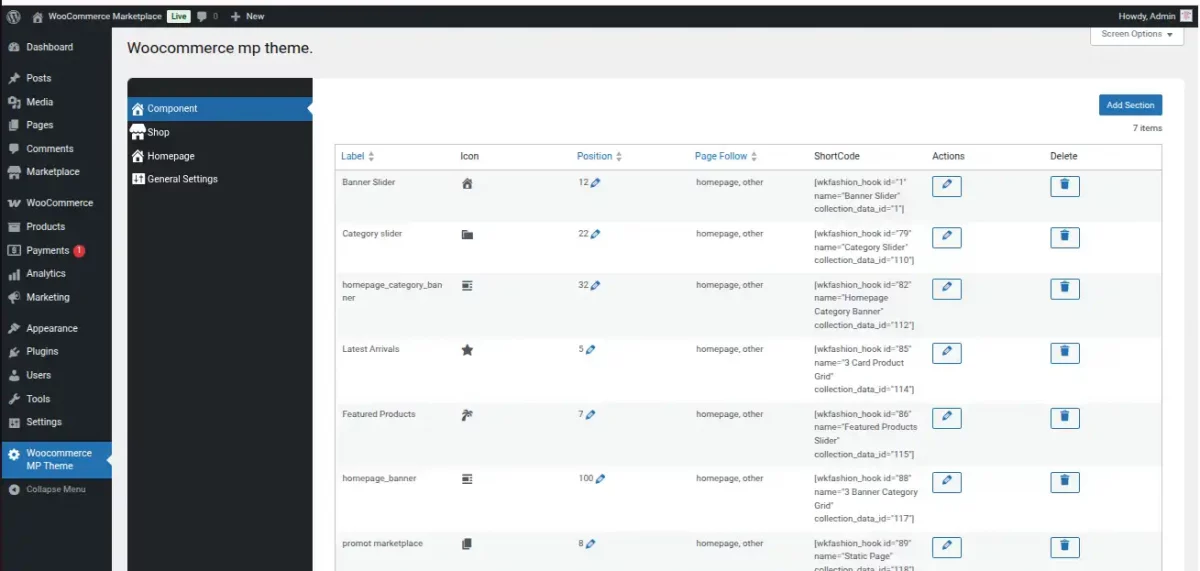
Task: Open Settings in sidebar
Action: coord(44,422)
